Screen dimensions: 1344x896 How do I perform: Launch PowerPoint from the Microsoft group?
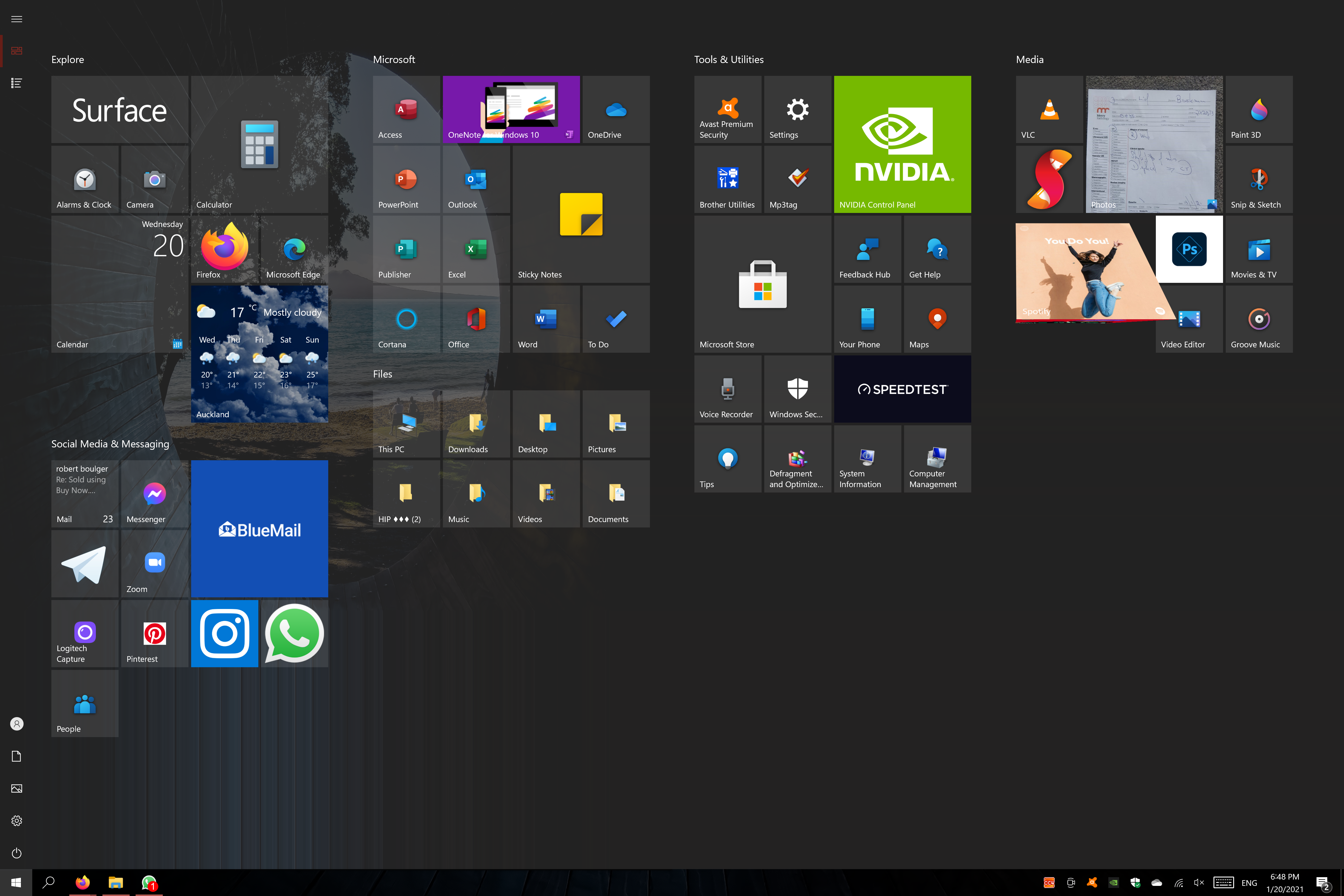[406, 179]
